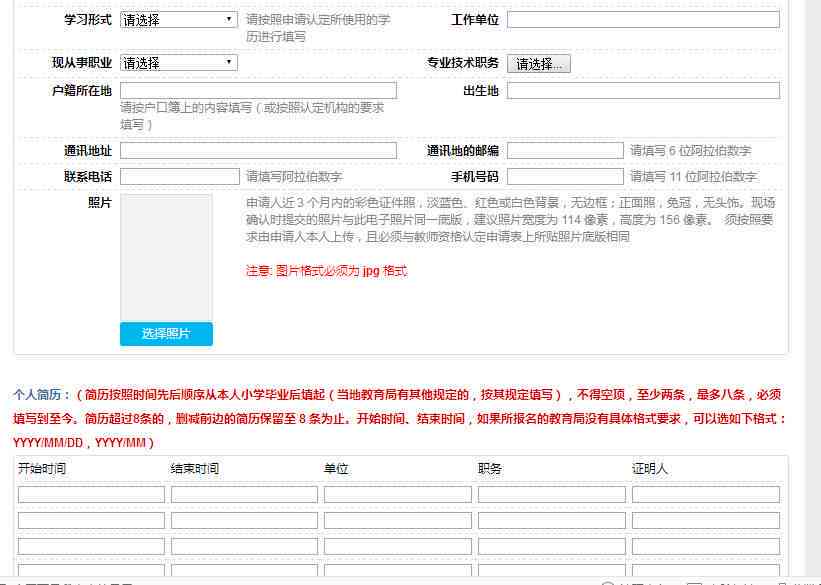The image size is (821, 585).
Task: Click the 照片 field label
Action: point(99,203)
